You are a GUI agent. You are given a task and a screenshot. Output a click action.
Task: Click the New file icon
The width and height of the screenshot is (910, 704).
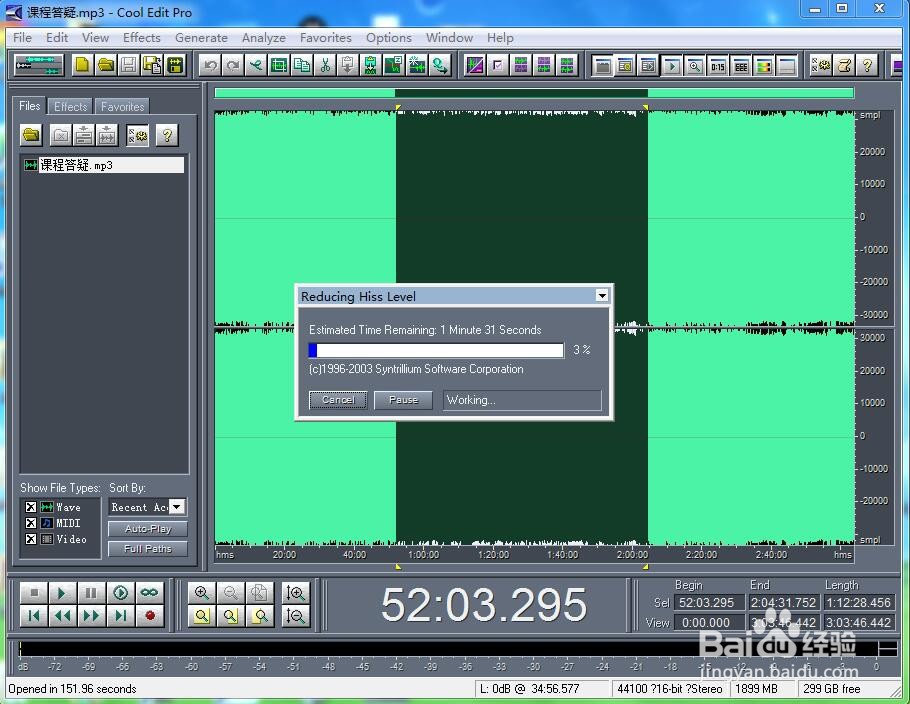pos(82,65)
